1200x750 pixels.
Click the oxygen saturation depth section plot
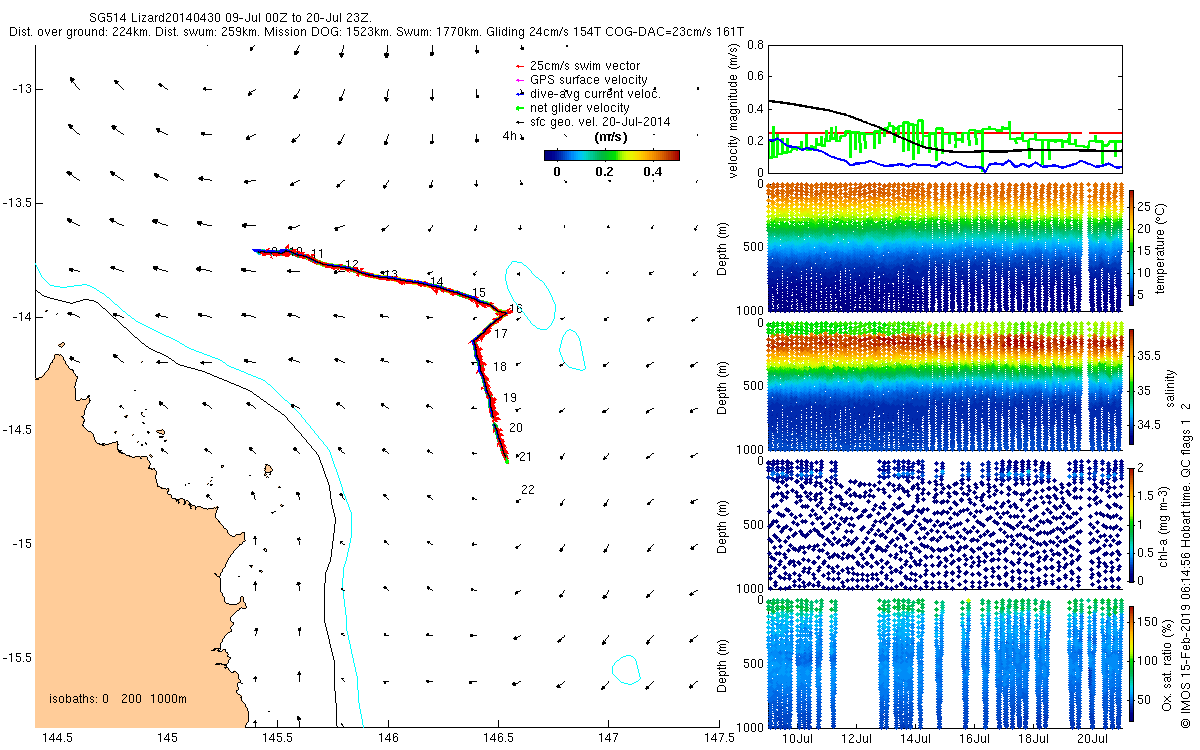click(x=944, y=662)
